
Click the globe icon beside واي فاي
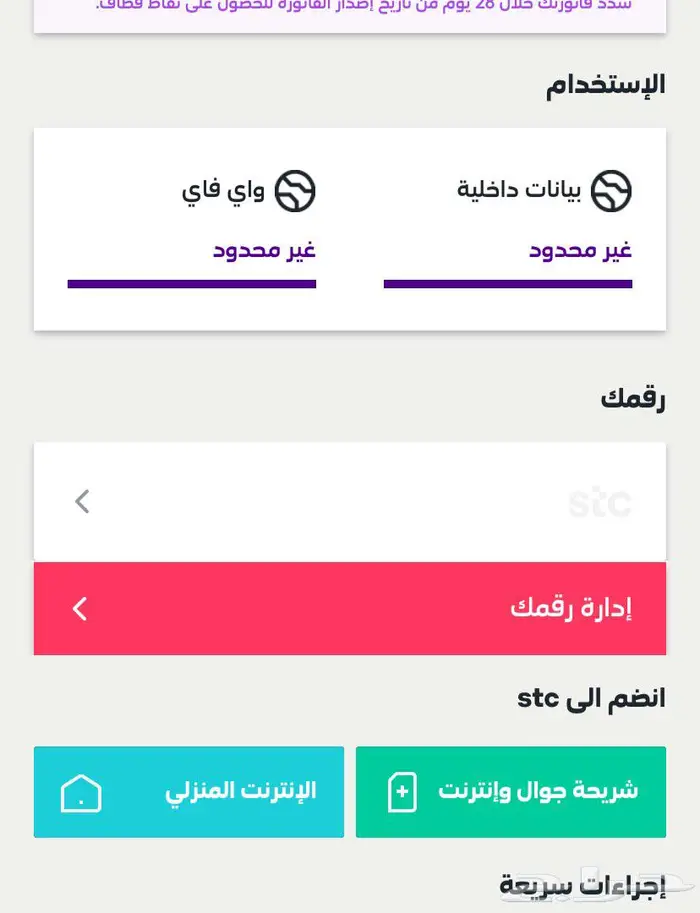click(295, 191)
